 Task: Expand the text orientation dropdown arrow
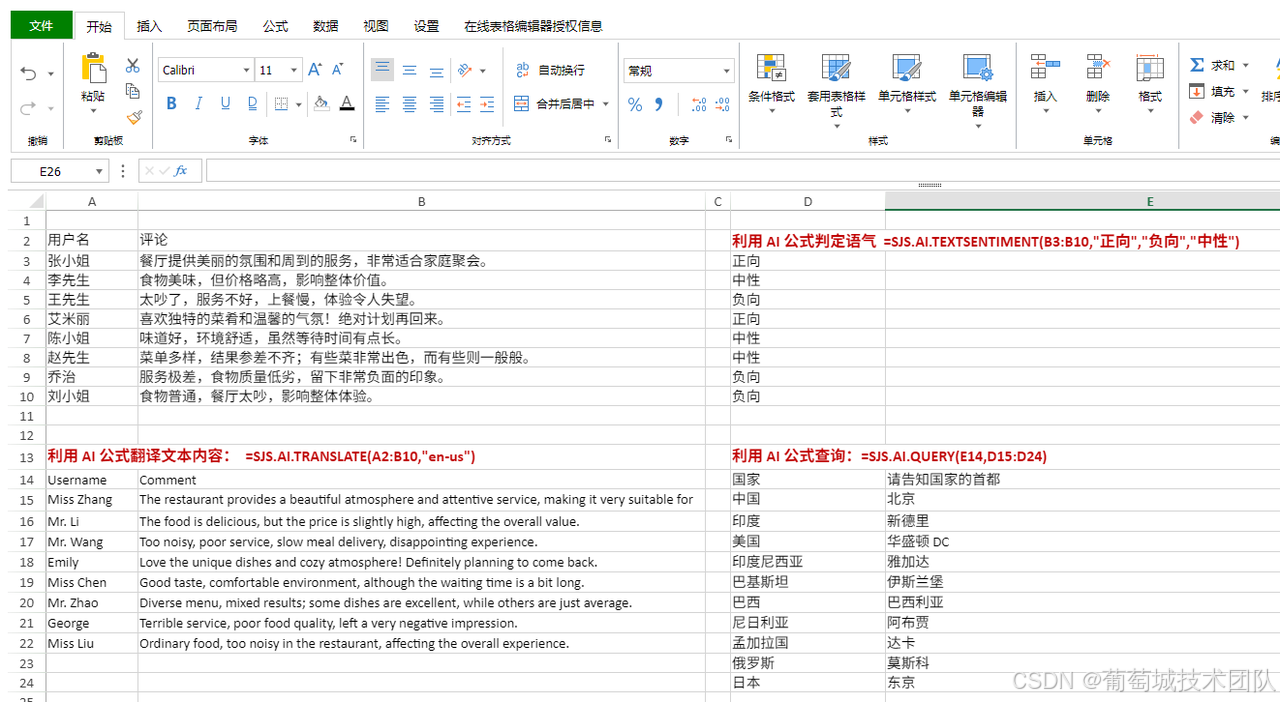point(483,71)
